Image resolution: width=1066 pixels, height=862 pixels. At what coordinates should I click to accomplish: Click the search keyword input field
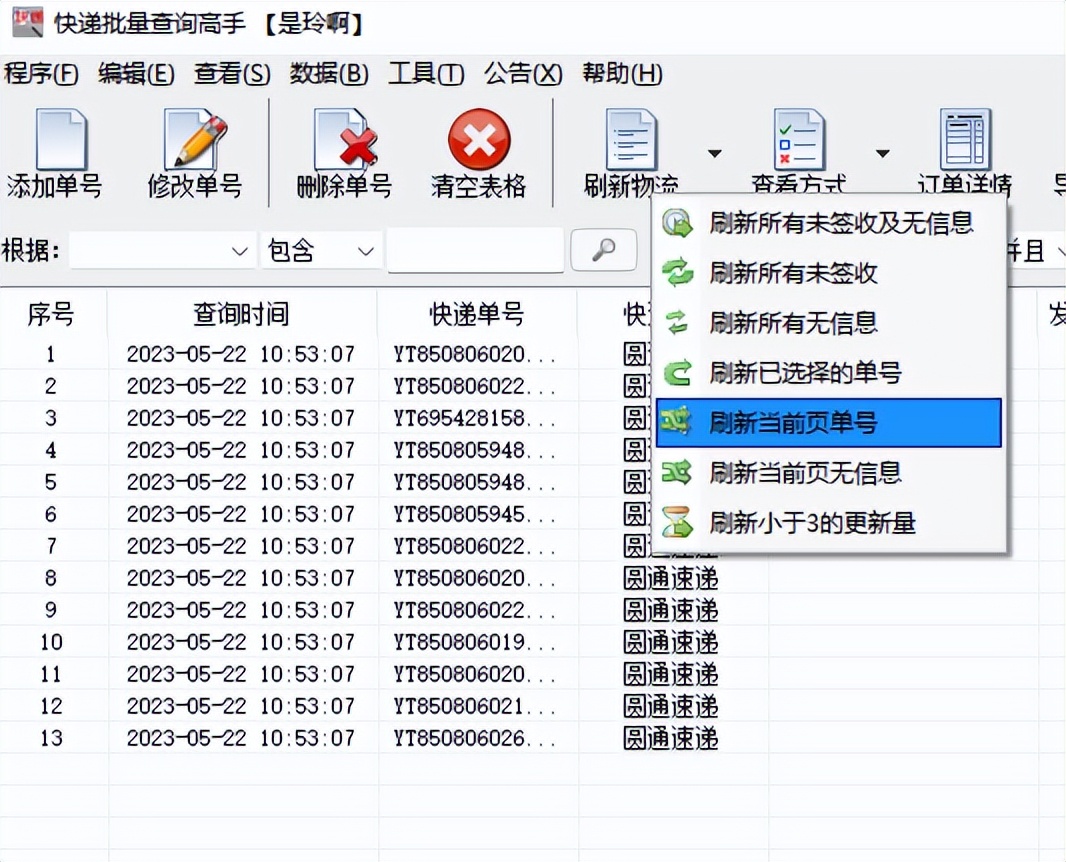(474, 250)
